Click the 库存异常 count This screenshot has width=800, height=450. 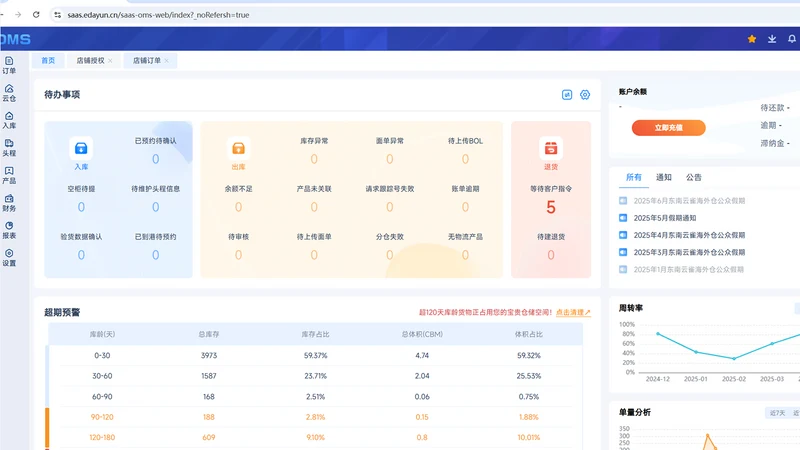point(314,159)
